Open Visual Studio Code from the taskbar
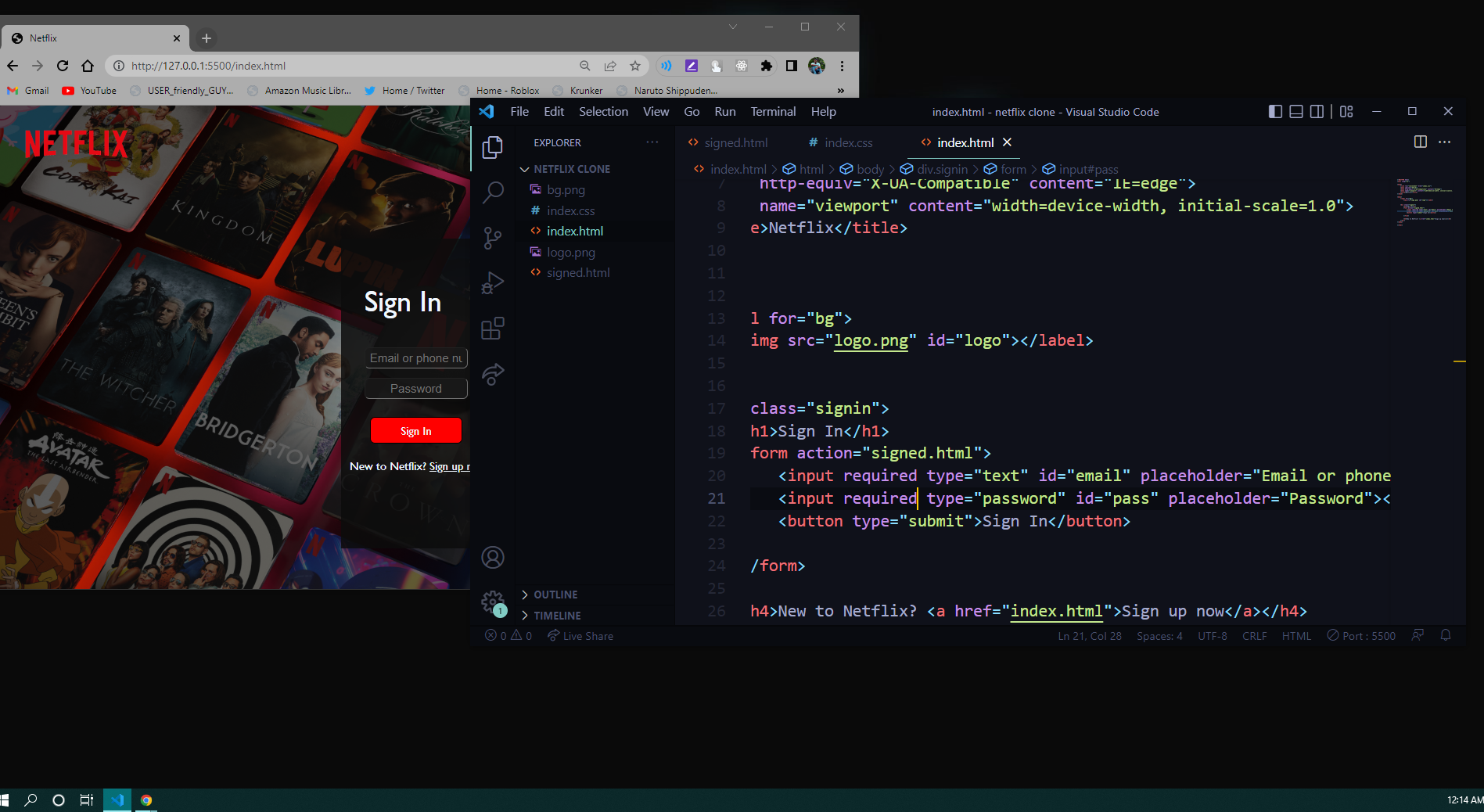 click(117, 799)
